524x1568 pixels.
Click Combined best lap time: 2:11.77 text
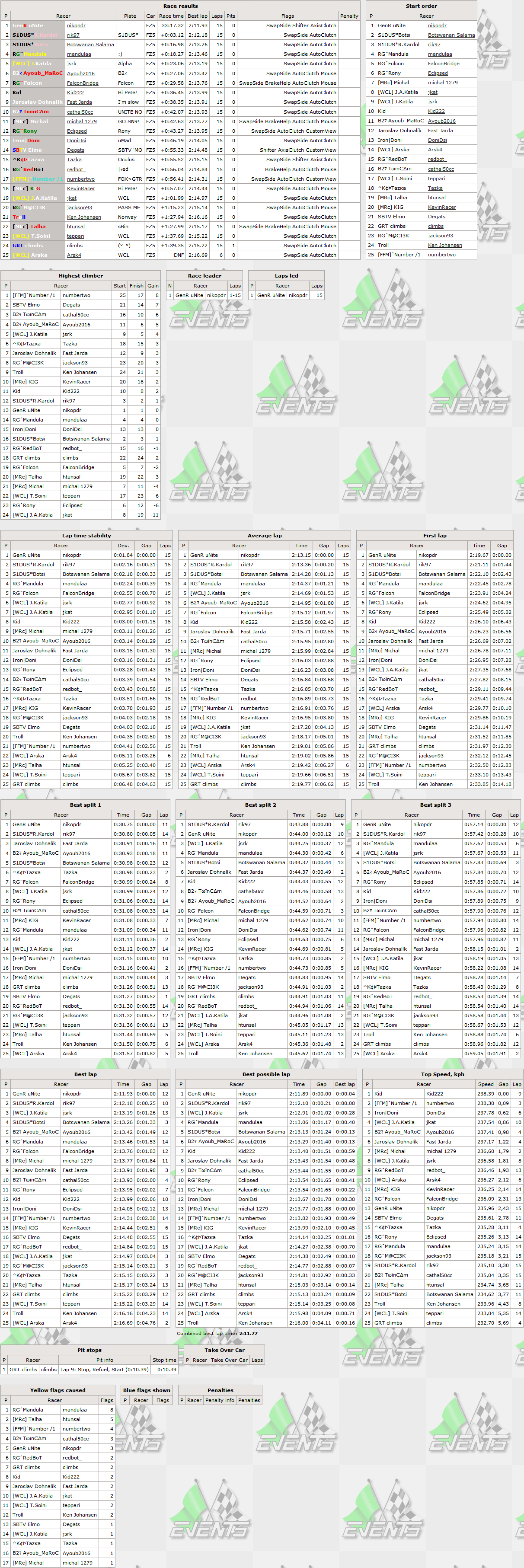(x=217, y=1333)
